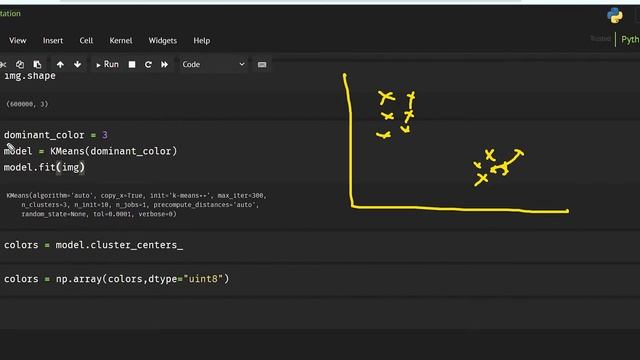This screenshot has height=360, width=640.
Task: Click the line model.fit(img)
Action: click(44, 167)
